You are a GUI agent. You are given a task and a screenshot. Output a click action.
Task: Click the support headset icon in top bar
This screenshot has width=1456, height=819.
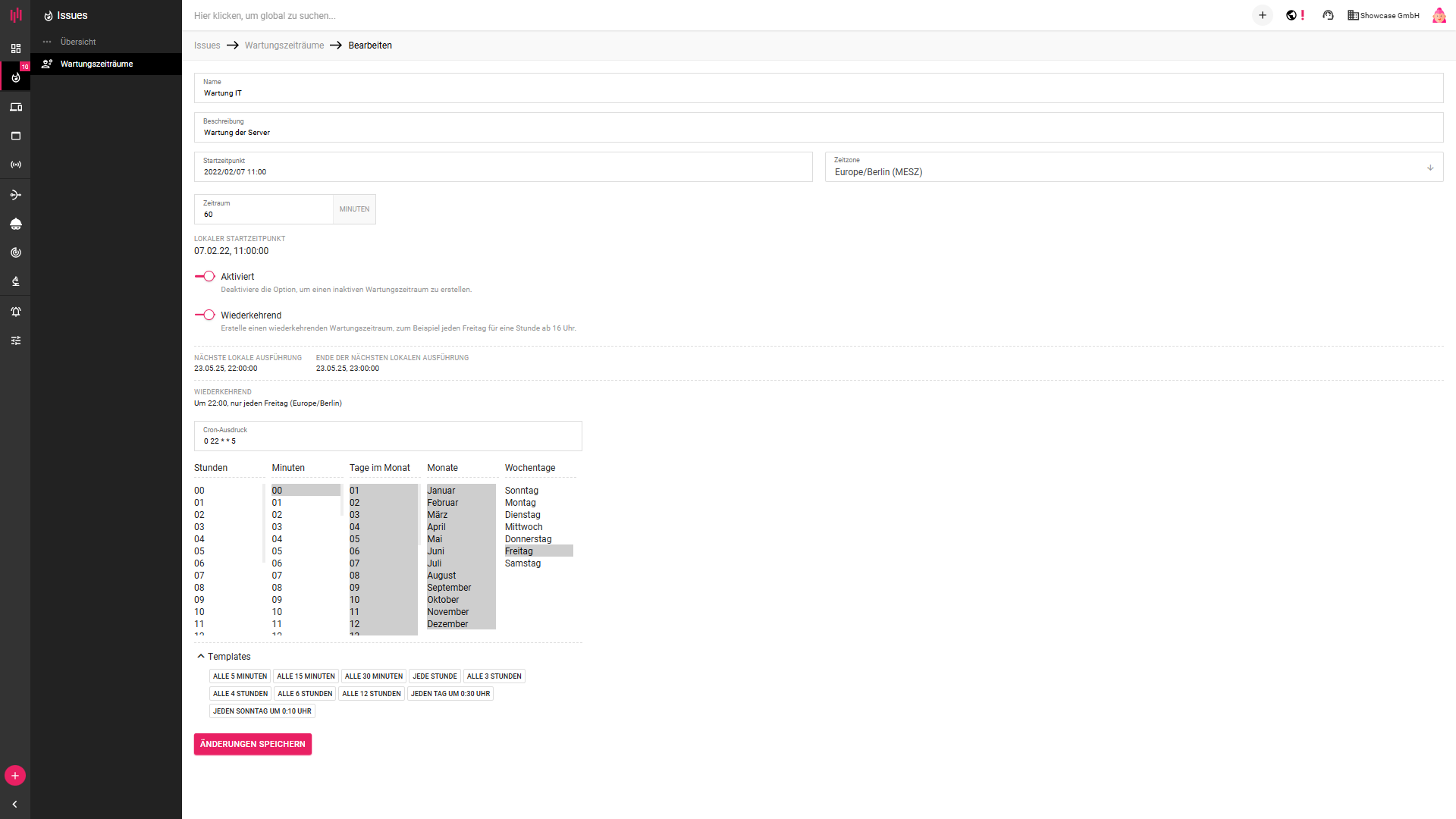point(1328,15)
